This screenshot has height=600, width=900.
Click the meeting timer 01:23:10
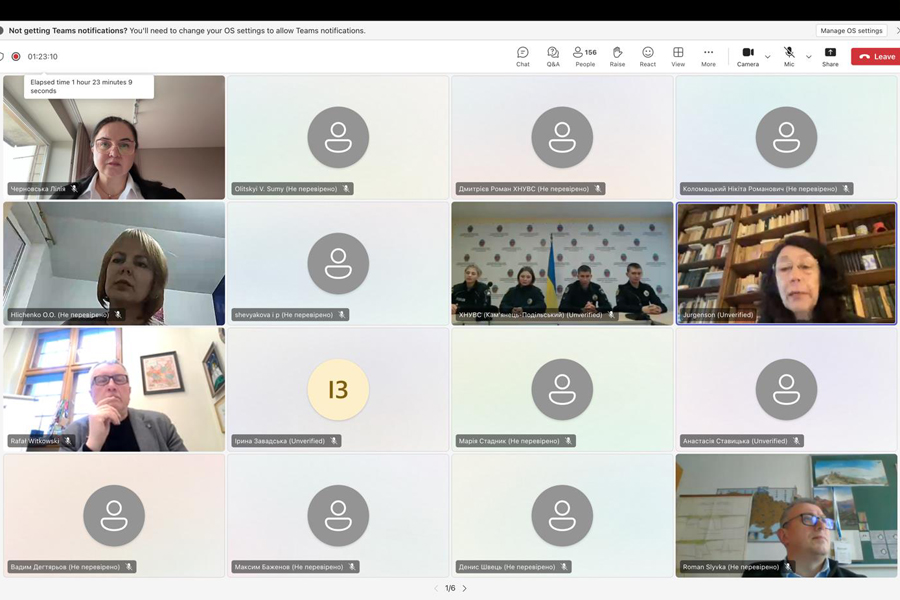(42, 56)
